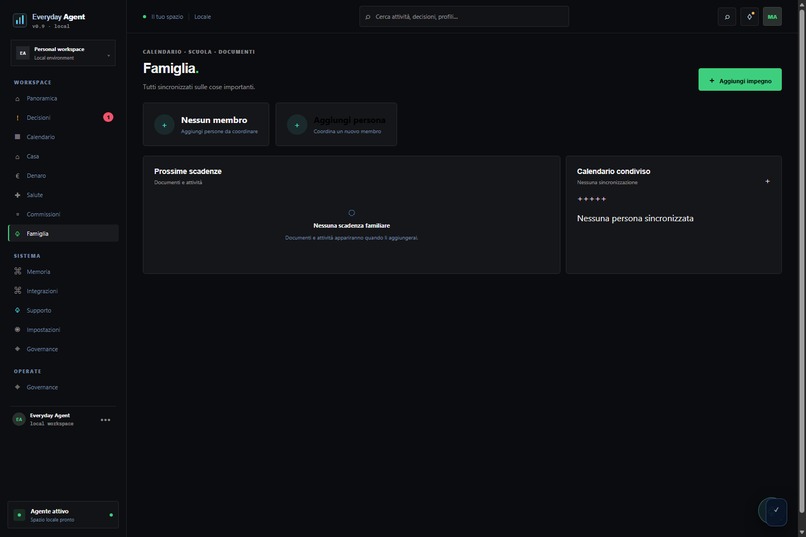Click the plus icon on Aggiungi persona
Image resolution: width=806 pixels, height=537 pixels.
pyautogui.click(x=297, y=125)
